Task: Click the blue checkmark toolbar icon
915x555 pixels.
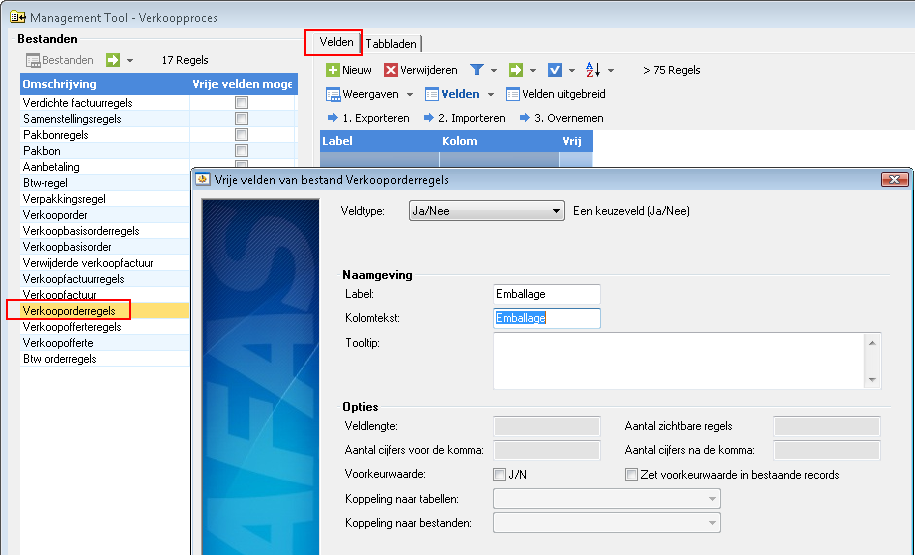Action: tap(555, 70)
